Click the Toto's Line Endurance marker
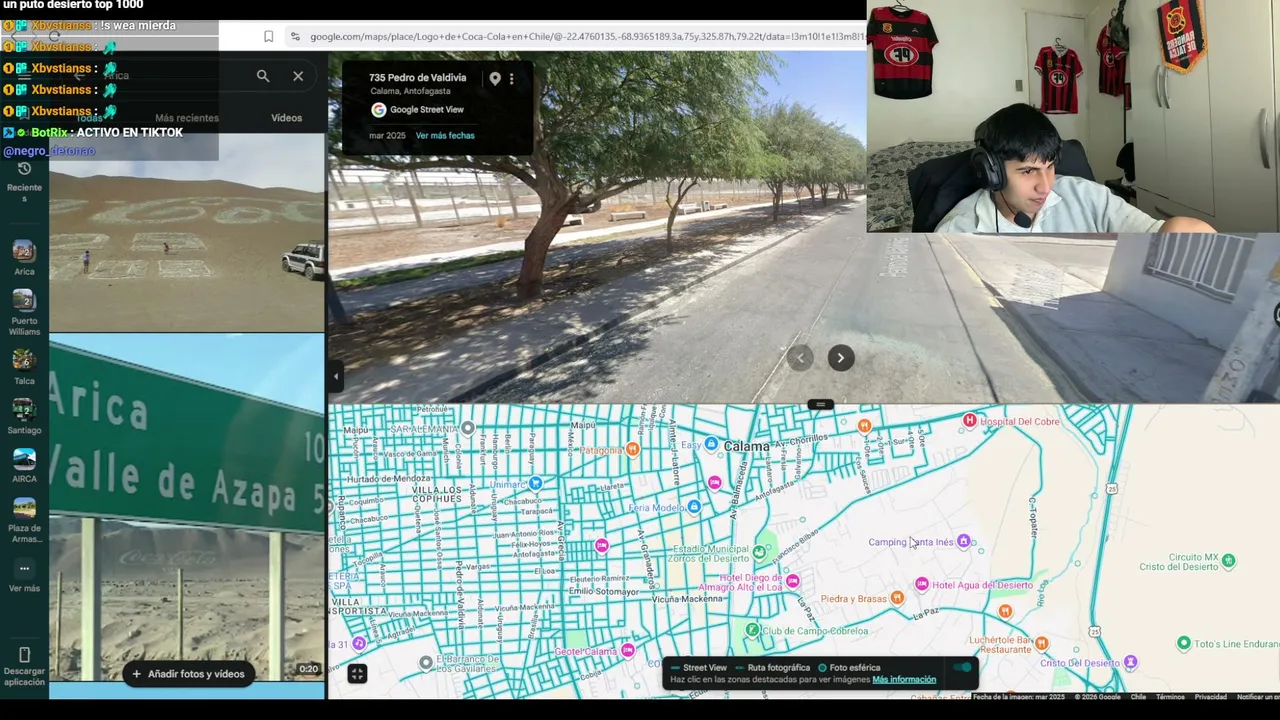The width and height of the screenshot is (1280, 720). tap(1184, 643)
